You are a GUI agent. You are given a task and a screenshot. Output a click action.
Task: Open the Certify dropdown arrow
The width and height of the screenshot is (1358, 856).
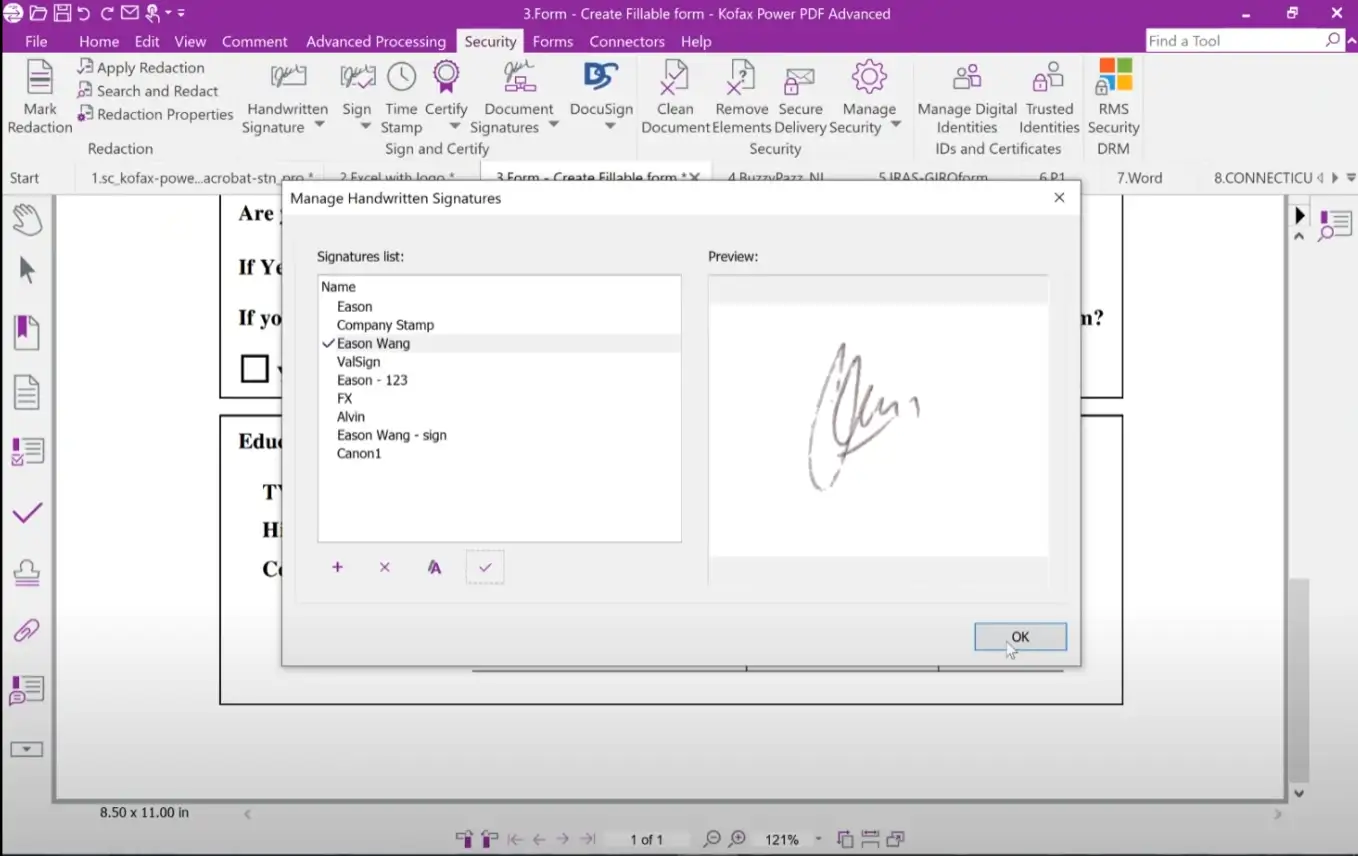click(454, 126)
